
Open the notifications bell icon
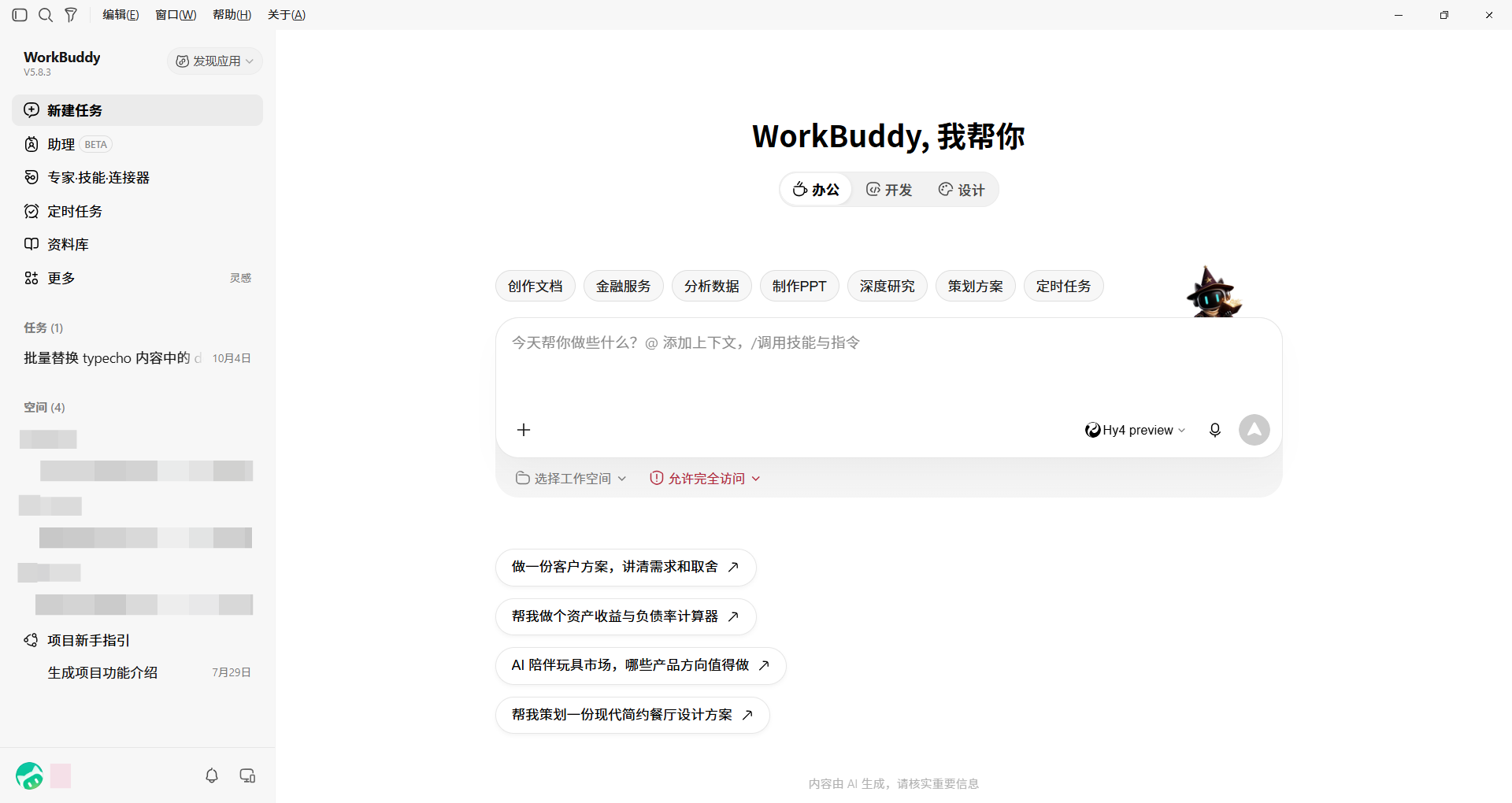point(212,775)
